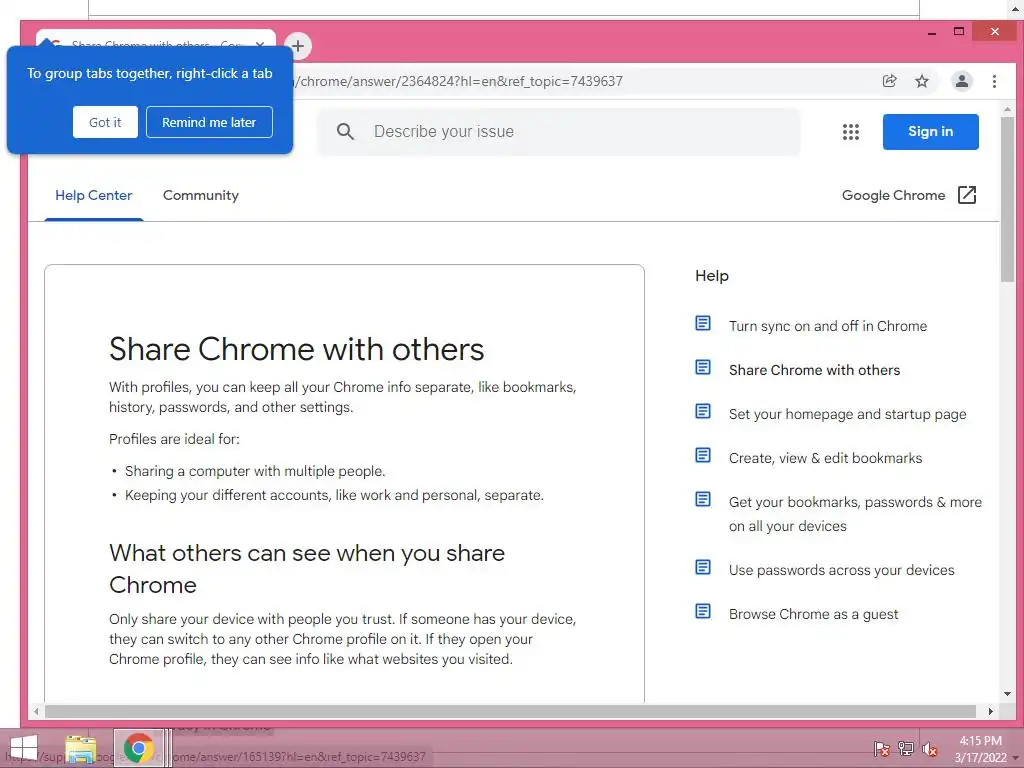Bookmark this page with the star icon

(x=921, y=81)
